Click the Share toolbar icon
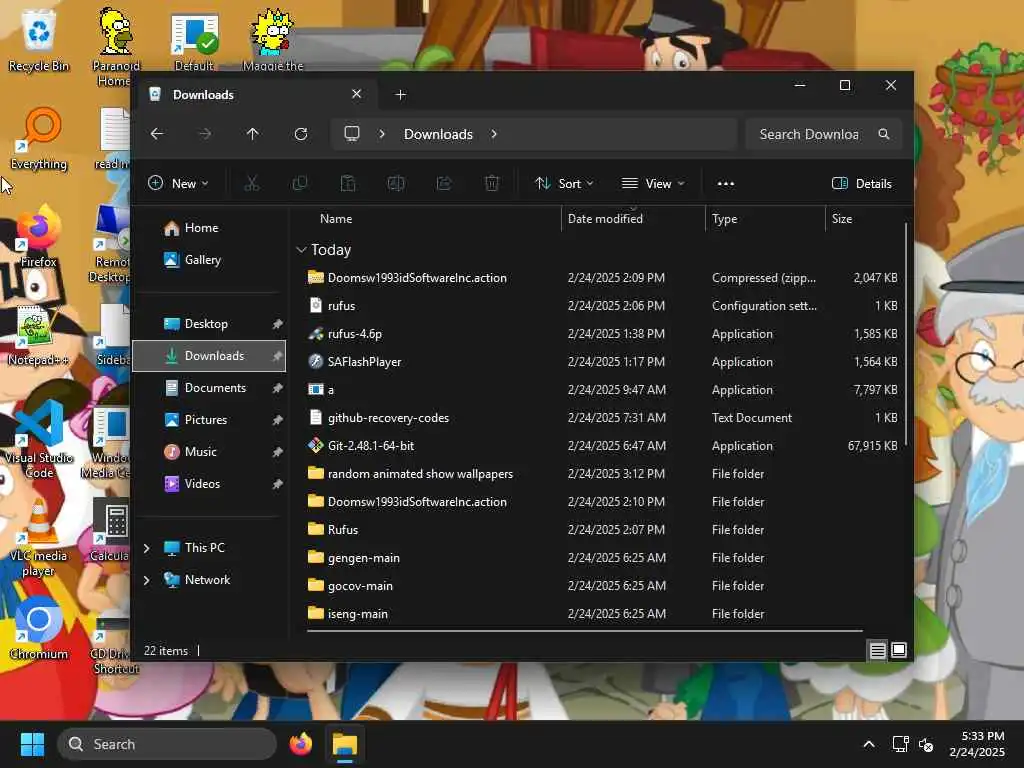1024x768 pixels. 444,184
